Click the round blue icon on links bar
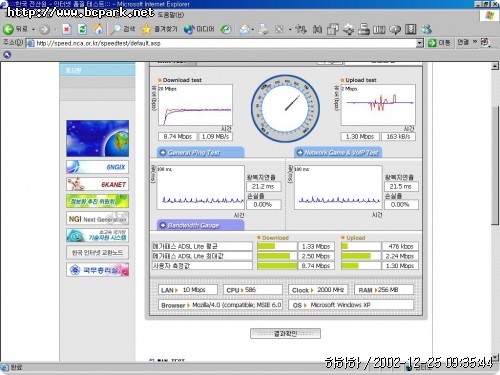The height and width of the screenshot is (375, 500). (7, 54)
